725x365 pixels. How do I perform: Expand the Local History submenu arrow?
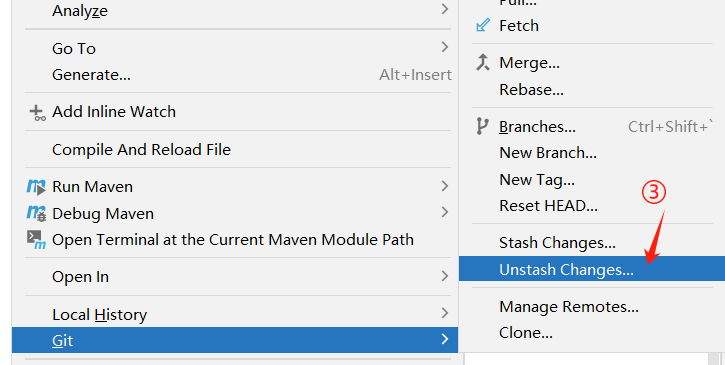(x=445, y=313)
